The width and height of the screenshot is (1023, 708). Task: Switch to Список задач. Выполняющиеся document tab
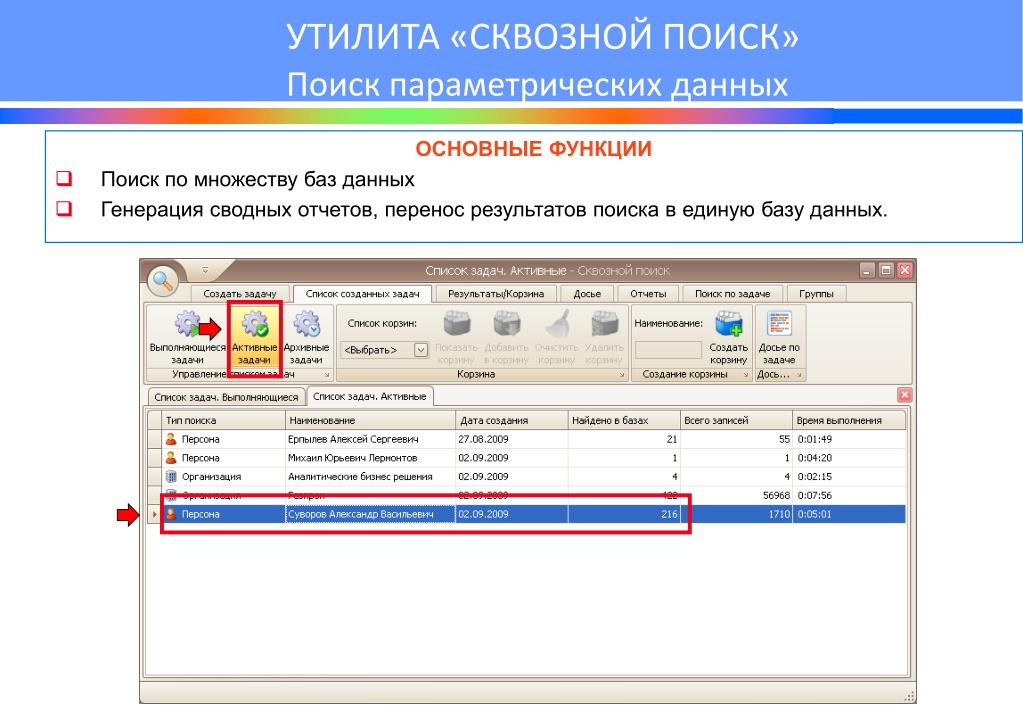[x=226, y=397]
